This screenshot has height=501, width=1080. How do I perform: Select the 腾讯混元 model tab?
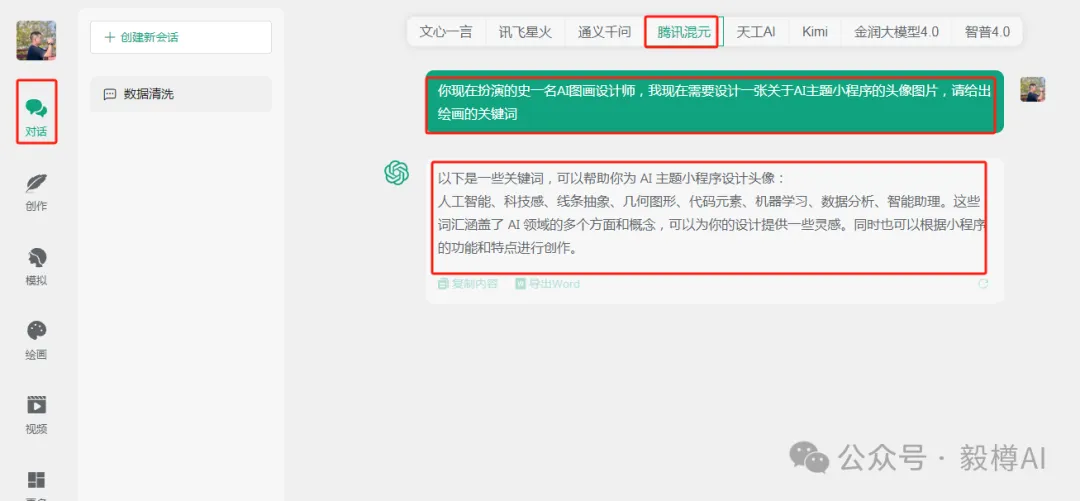pos(683,32)
